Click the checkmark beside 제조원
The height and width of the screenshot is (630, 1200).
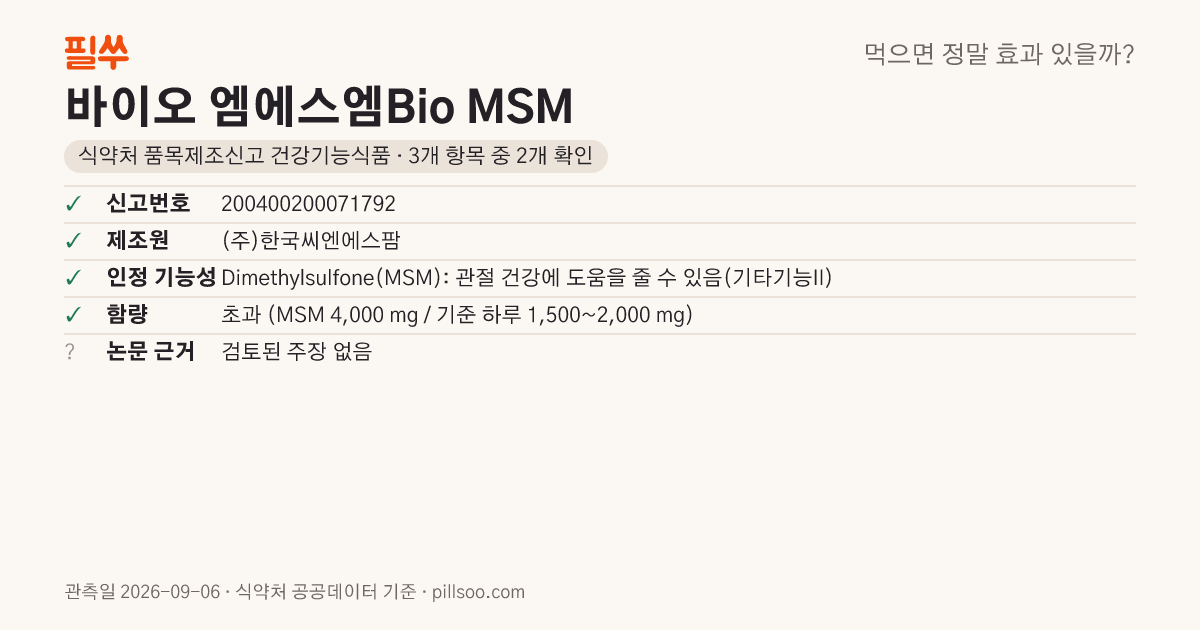(x=73, y=241)
